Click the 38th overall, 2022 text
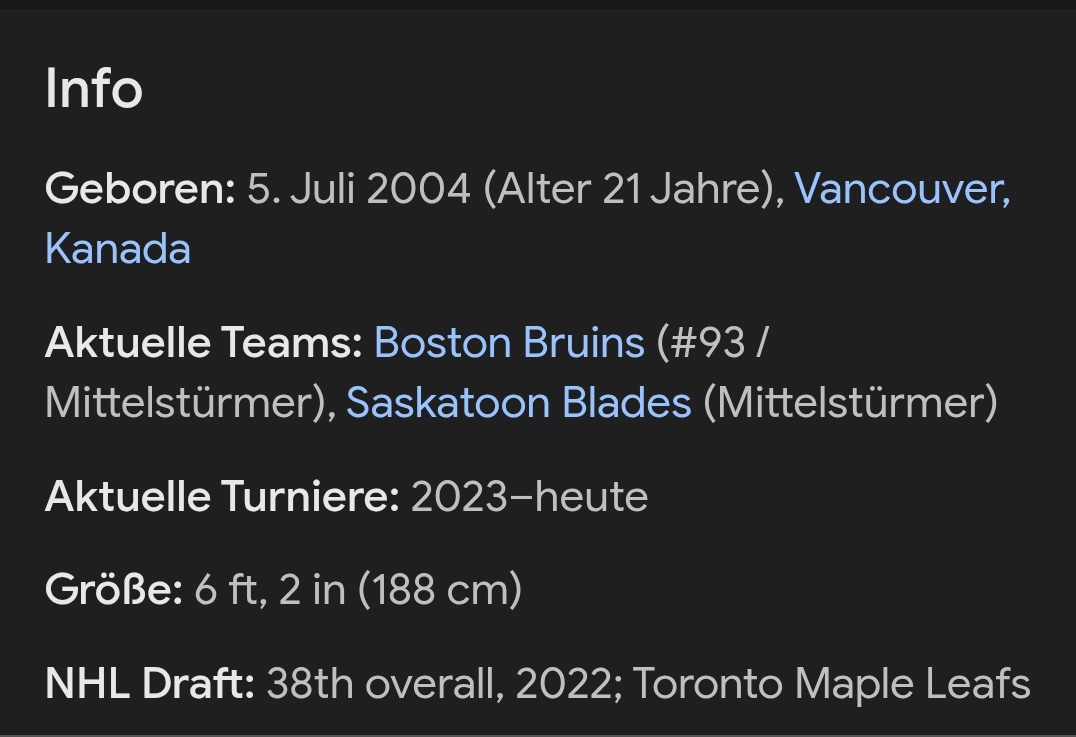The height and width of the screenshot is (737, 1076). click(440, 684)
